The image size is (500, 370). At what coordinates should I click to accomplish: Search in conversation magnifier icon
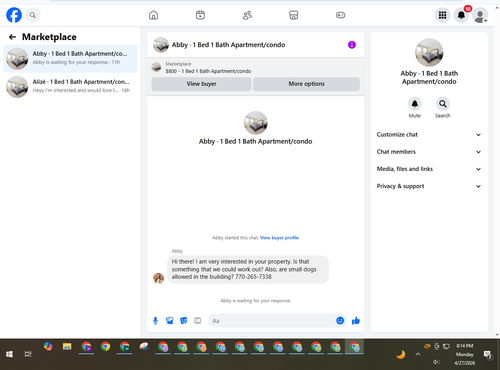point(443,104)
